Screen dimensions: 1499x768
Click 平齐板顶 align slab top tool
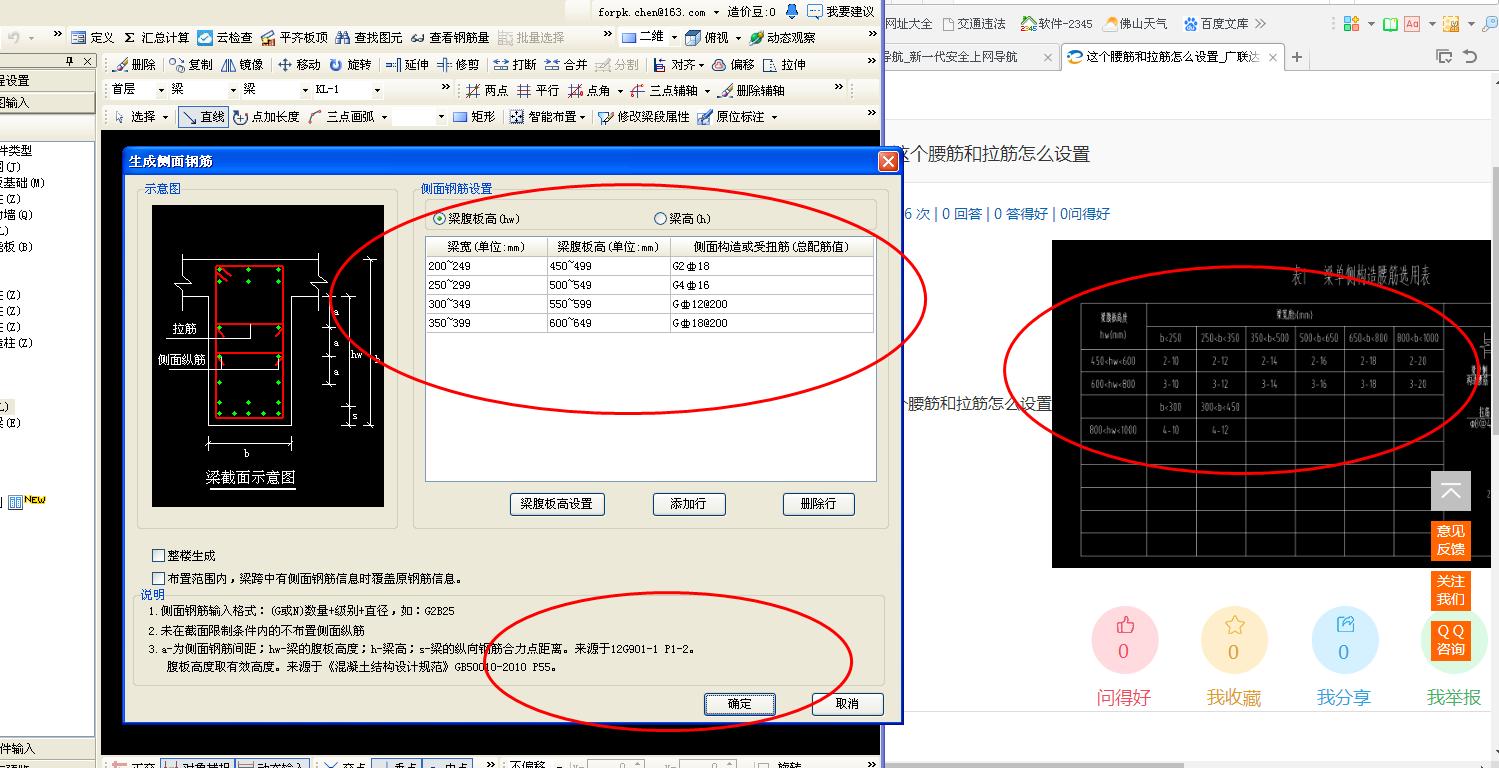(294, 38)
